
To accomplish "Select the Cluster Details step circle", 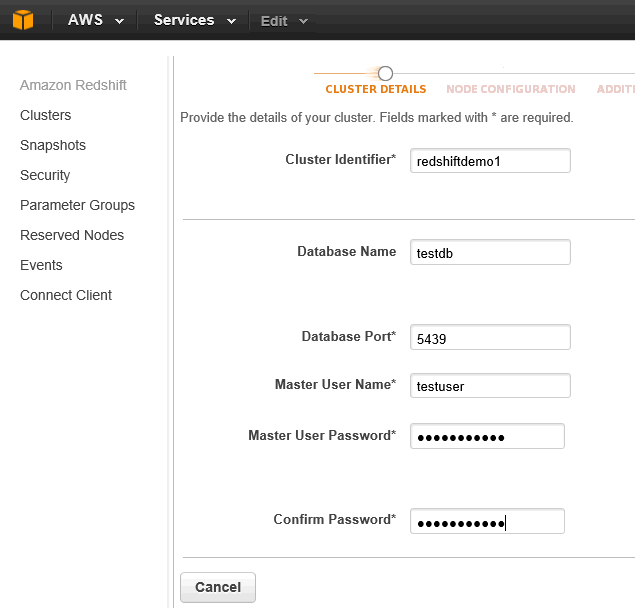I will tap(385, 73).
